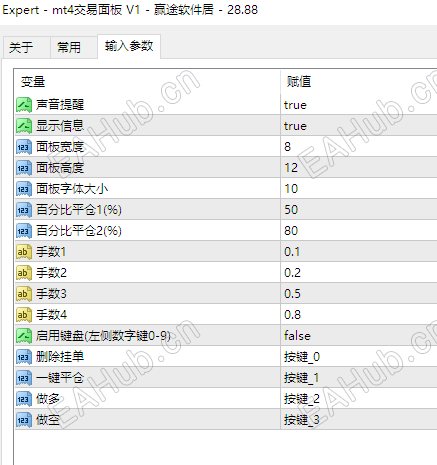
Task: Select the 百分比平仓2(%) variable name
Action: 79,231
